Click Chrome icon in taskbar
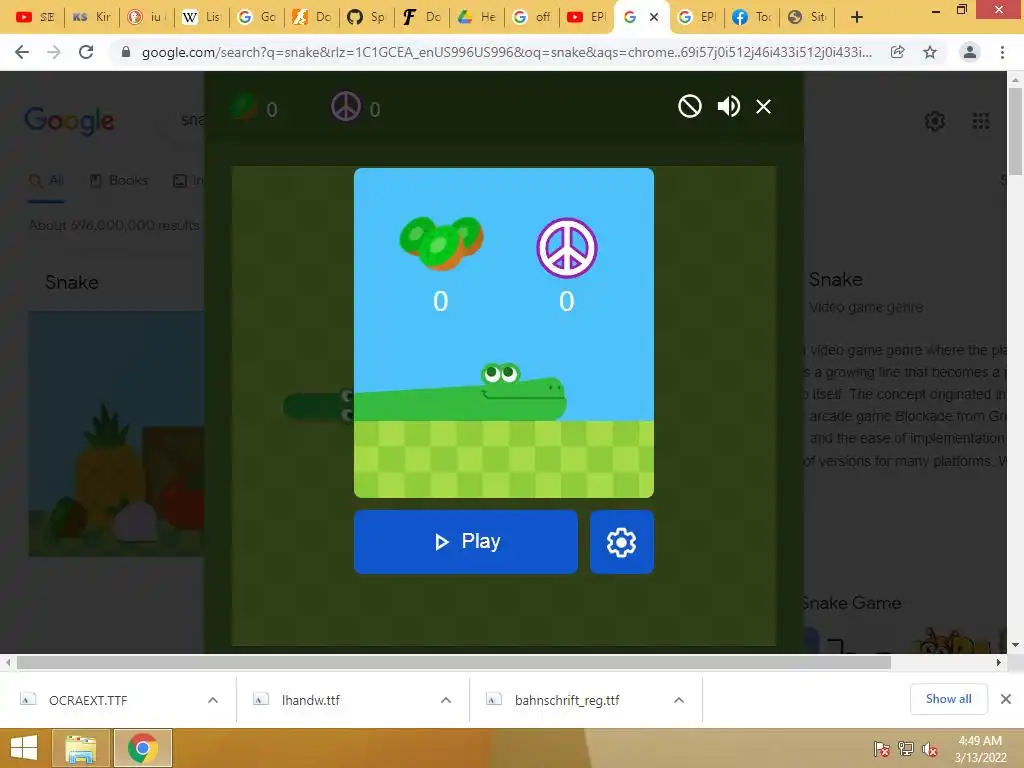The width and height of the screenshot is (1024, 768). pos(143,748)
